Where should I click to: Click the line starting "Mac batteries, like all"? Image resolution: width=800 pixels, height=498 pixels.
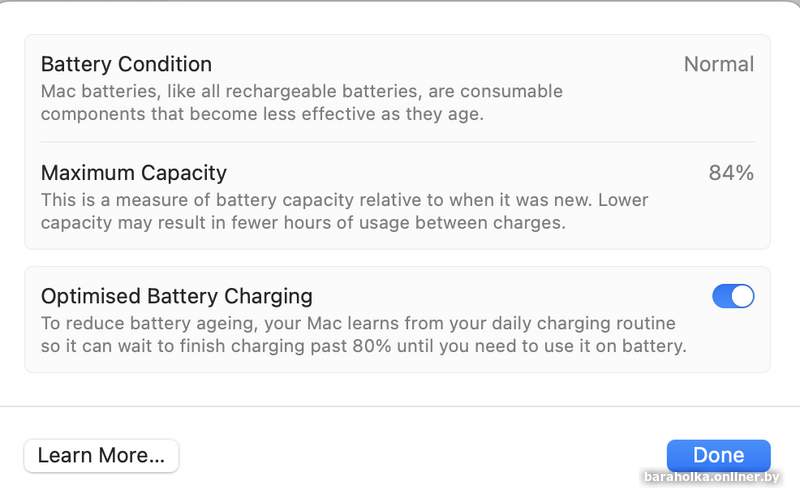coord(301,92)
